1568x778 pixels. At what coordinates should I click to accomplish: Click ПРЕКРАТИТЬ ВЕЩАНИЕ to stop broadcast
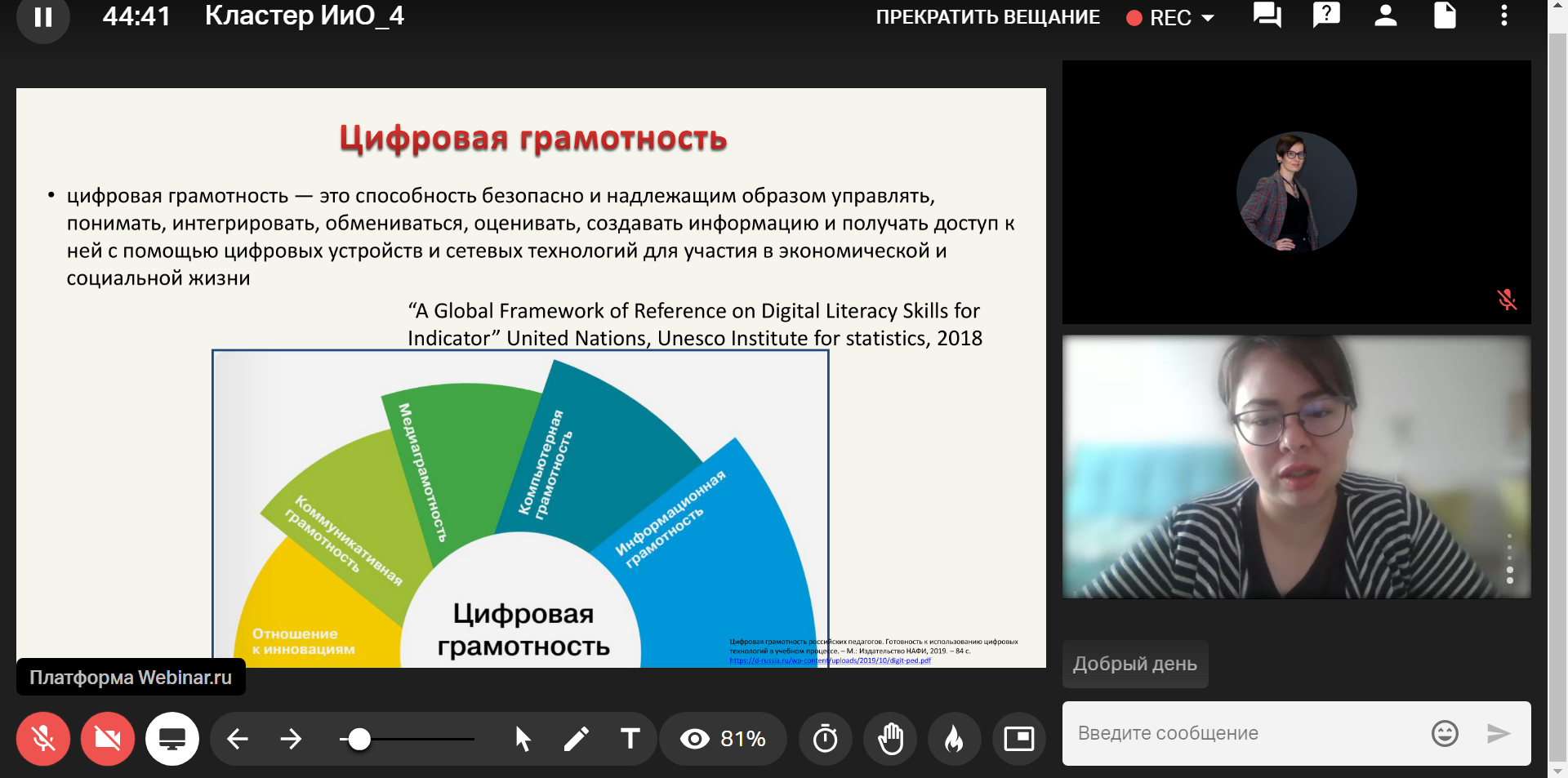click(987, 17)
